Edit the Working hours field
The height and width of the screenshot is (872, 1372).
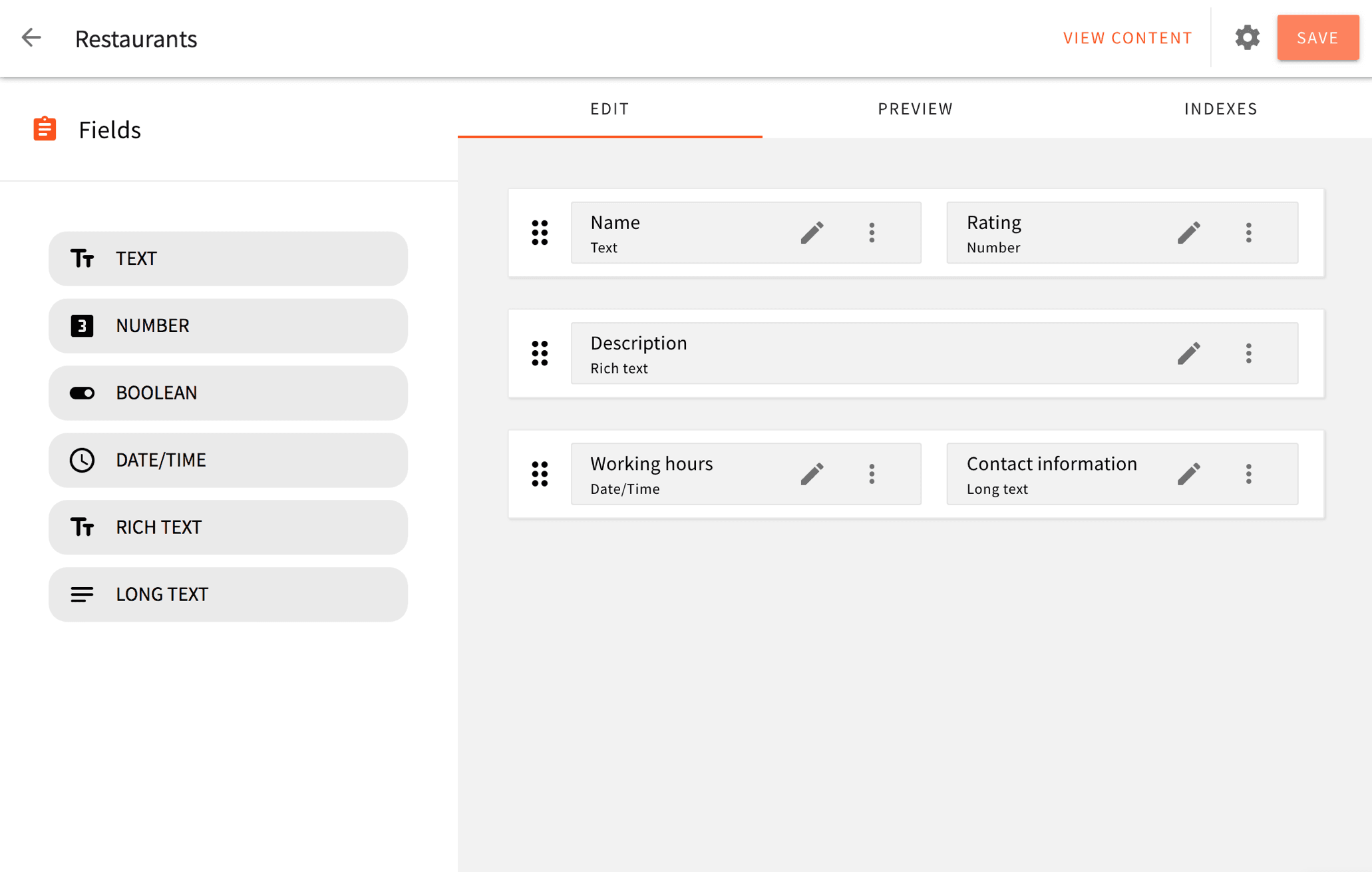(812, 474)
